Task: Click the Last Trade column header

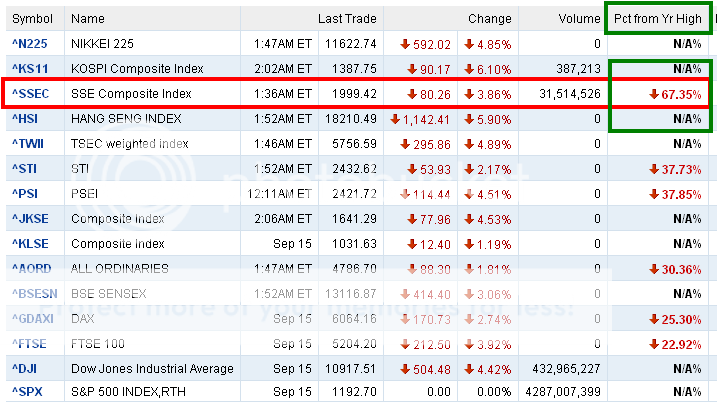Action: tap(347, 19)
